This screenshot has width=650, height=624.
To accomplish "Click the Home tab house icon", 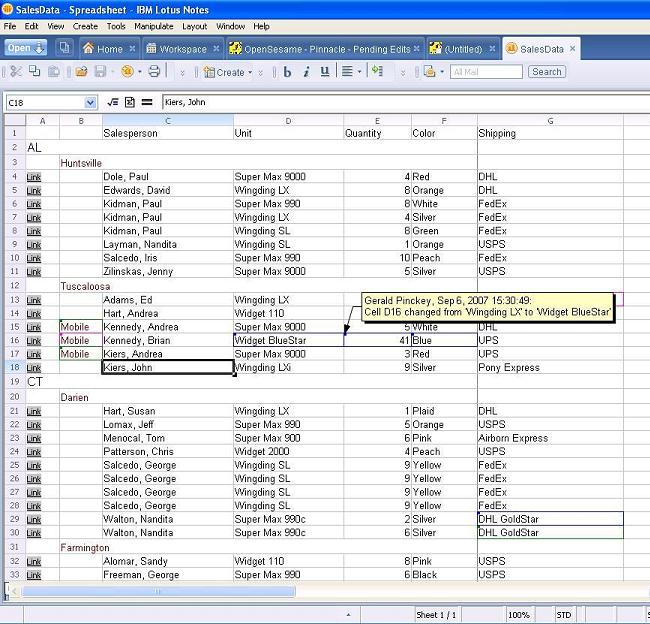I will tap(89, 48).
